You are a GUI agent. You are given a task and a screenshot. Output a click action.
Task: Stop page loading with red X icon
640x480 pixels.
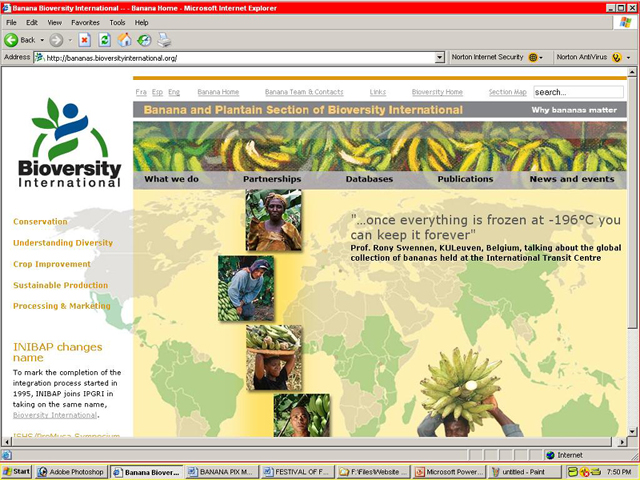pos(84,40)
